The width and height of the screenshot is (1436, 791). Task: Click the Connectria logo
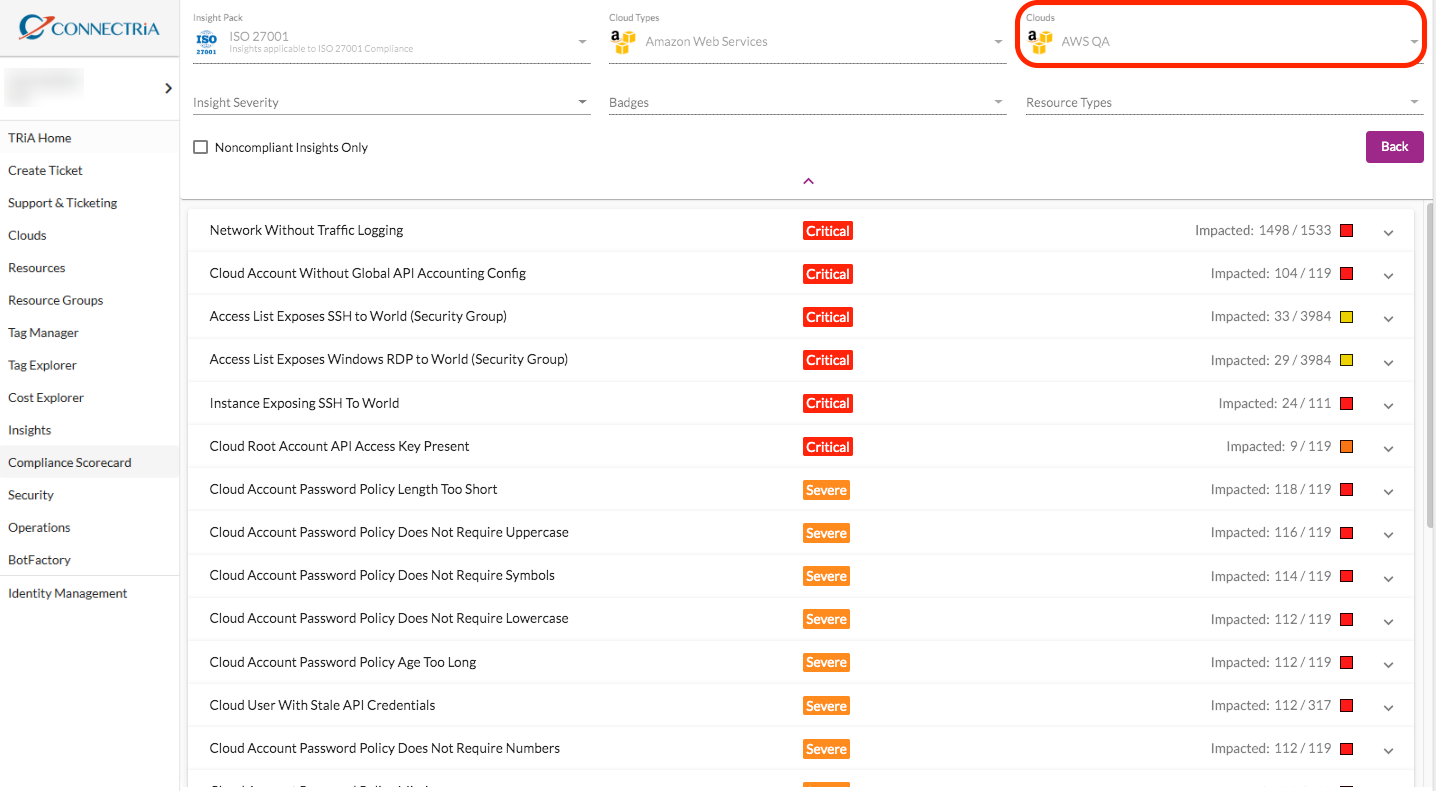point(89,28)
